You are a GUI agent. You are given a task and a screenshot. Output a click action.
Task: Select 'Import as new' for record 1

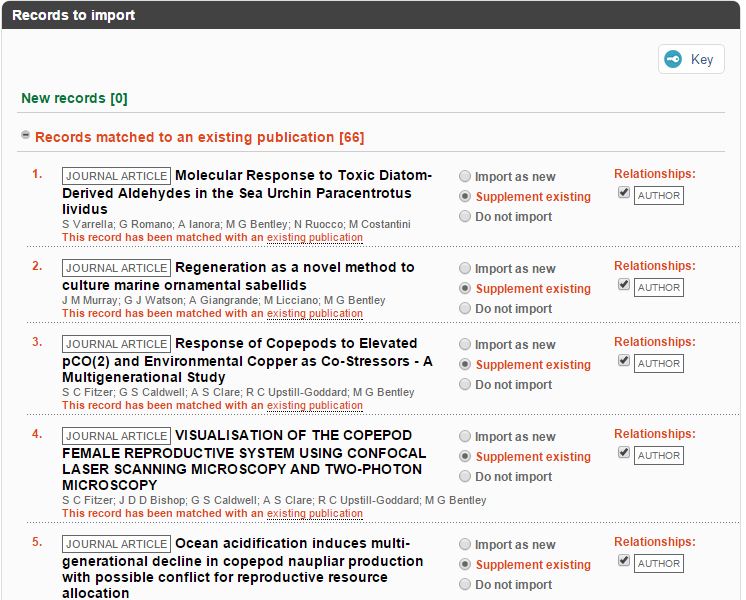[465, 177]
